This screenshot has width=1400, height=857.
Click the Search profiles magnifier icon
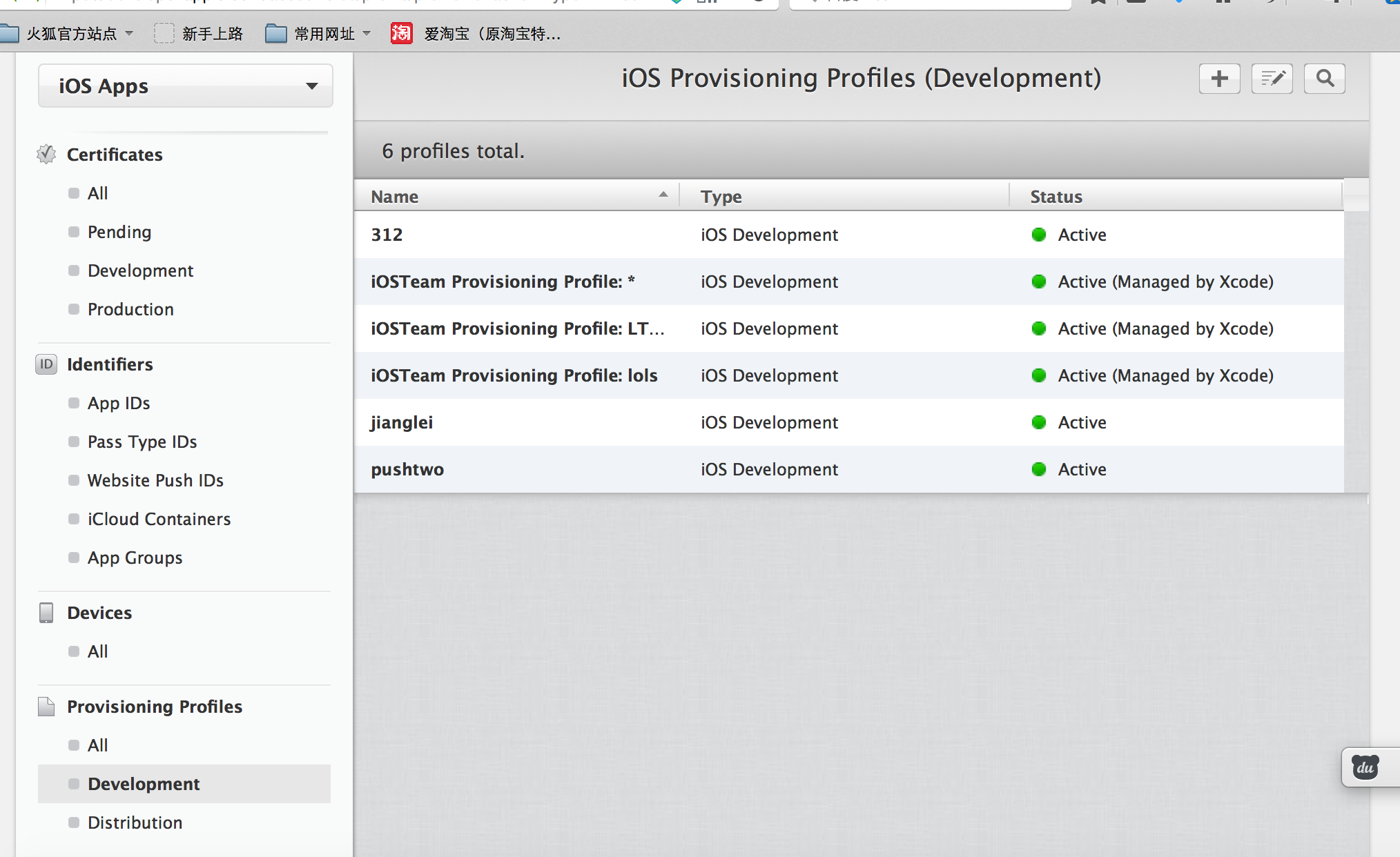click(x=1325, y=78)
